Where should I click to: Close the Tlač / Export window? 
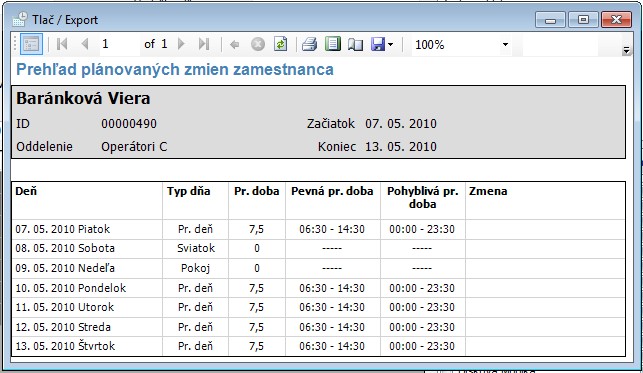(616, 20)
